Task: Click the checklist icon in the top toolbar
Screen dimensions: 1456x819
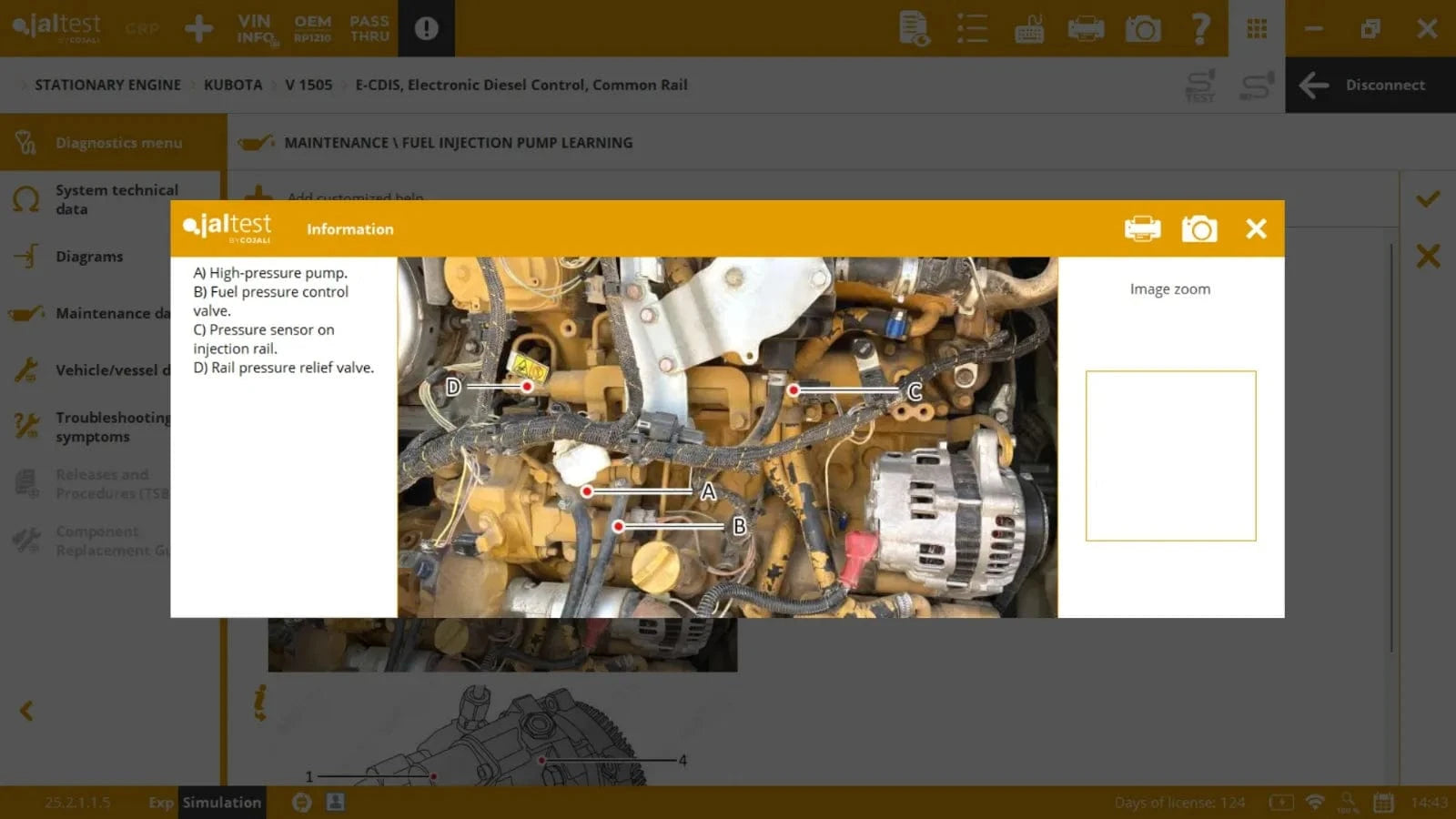Action: pyautogui.click(x=971, y=27)
